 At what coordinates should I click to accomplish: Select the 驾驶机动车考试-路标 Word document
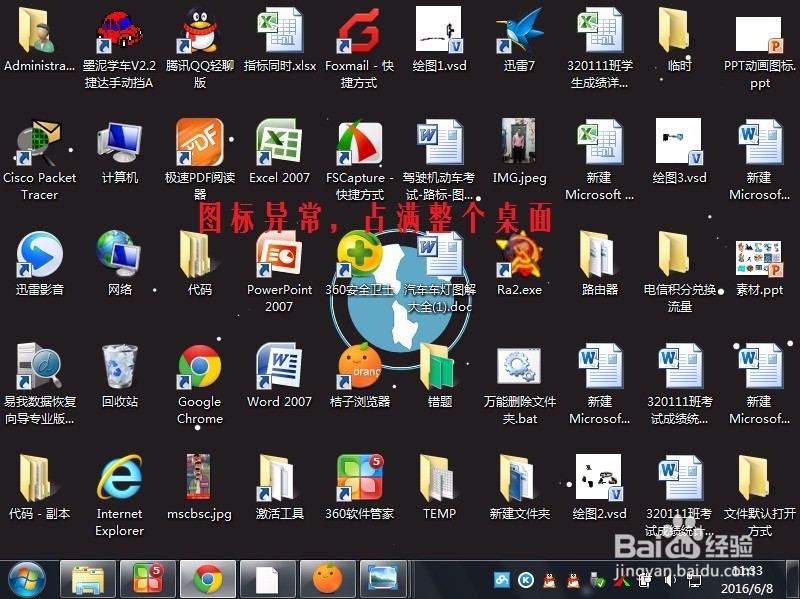pyautogui.click(x=439, y=143)
